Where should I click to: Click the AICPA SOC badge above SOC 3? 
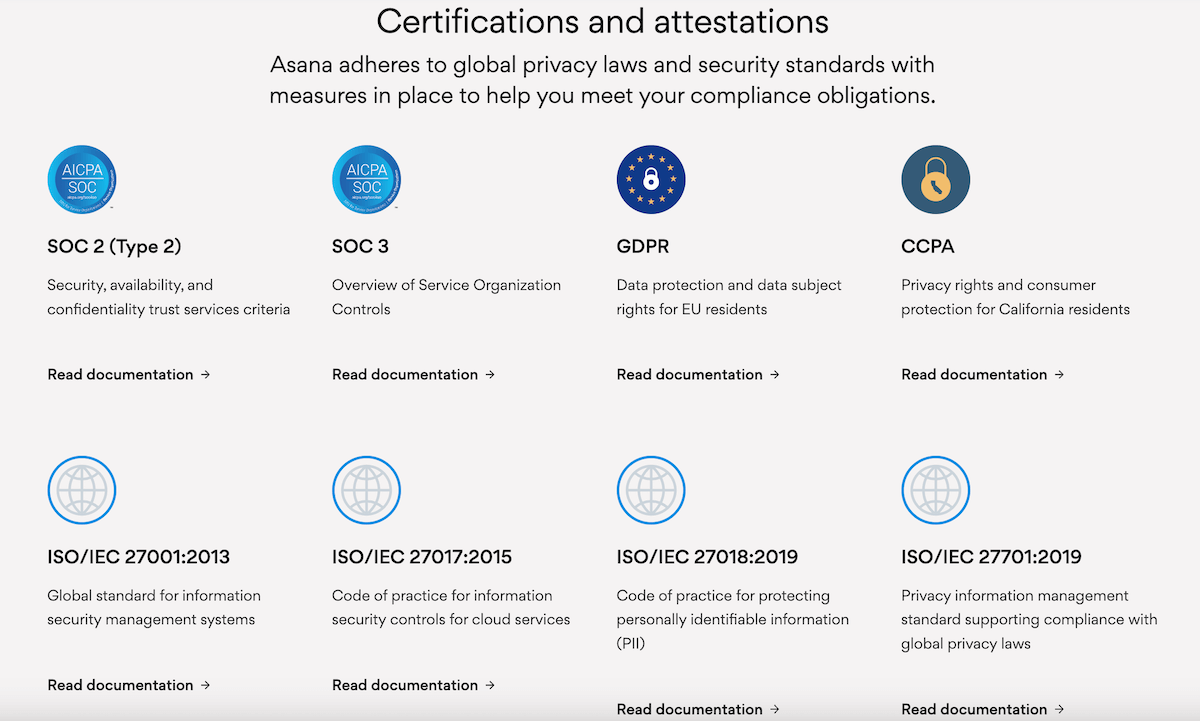pos(366,179)
